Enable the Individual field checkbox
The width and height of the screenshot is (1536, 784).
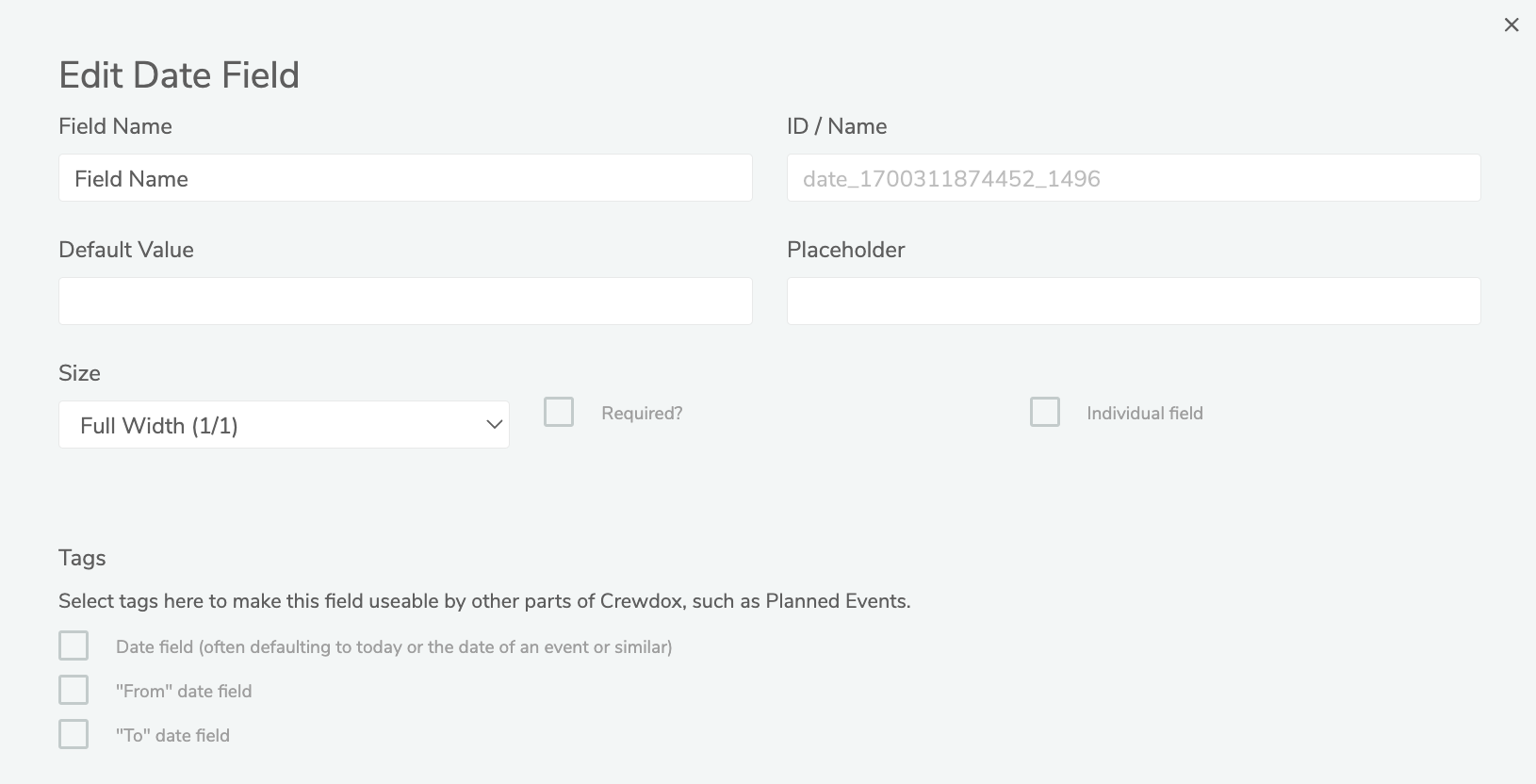[x=1045, y=412]
